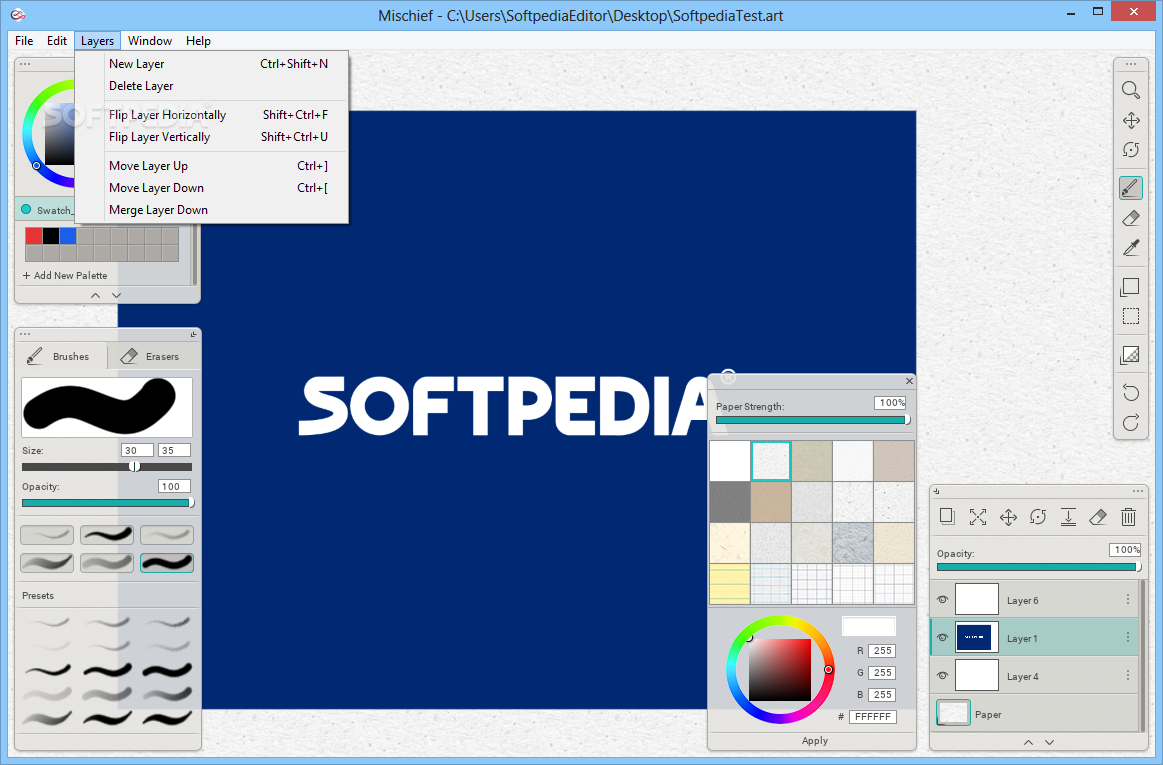
Task: Click Add New Palette
Action: click(x=65, y=275)
